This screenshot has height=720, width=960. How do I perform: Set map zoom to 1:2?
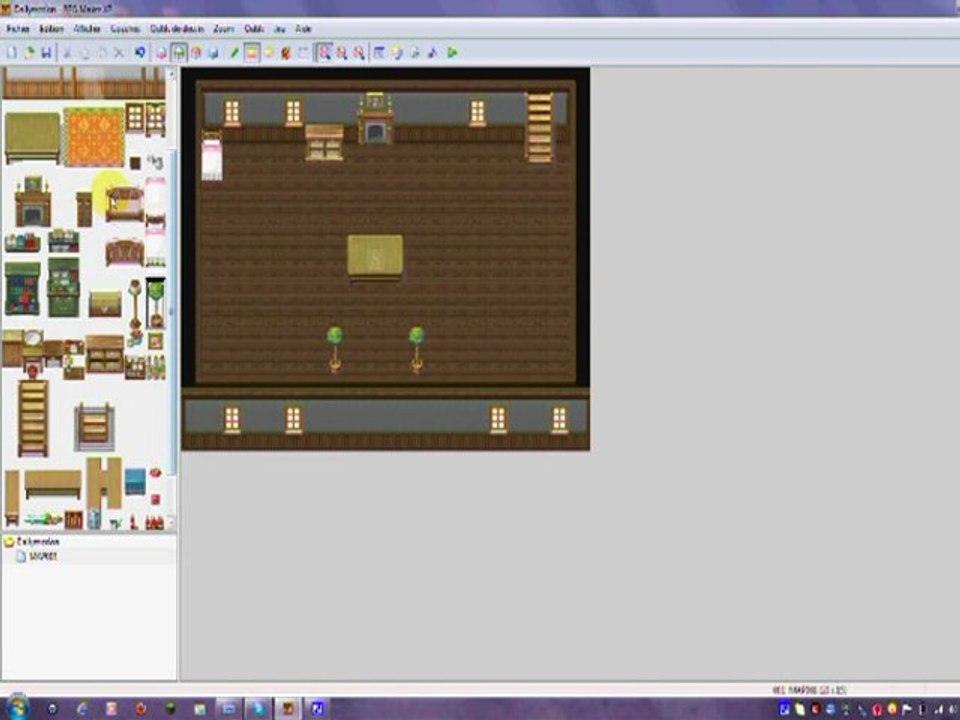tap(342, 53)
